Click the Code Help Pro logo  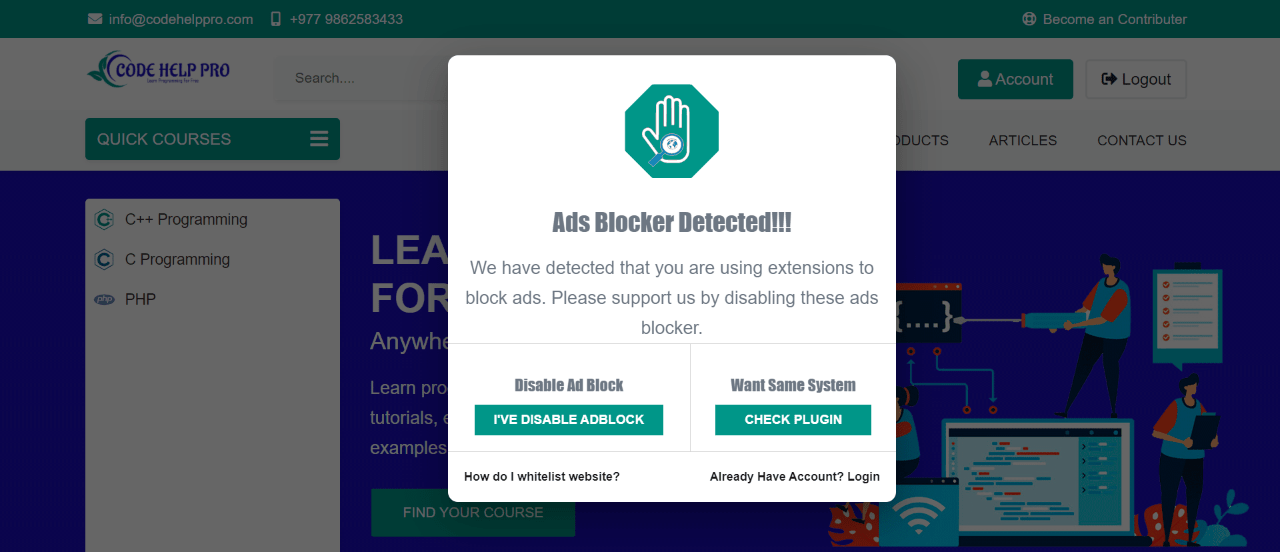point(158,70)
